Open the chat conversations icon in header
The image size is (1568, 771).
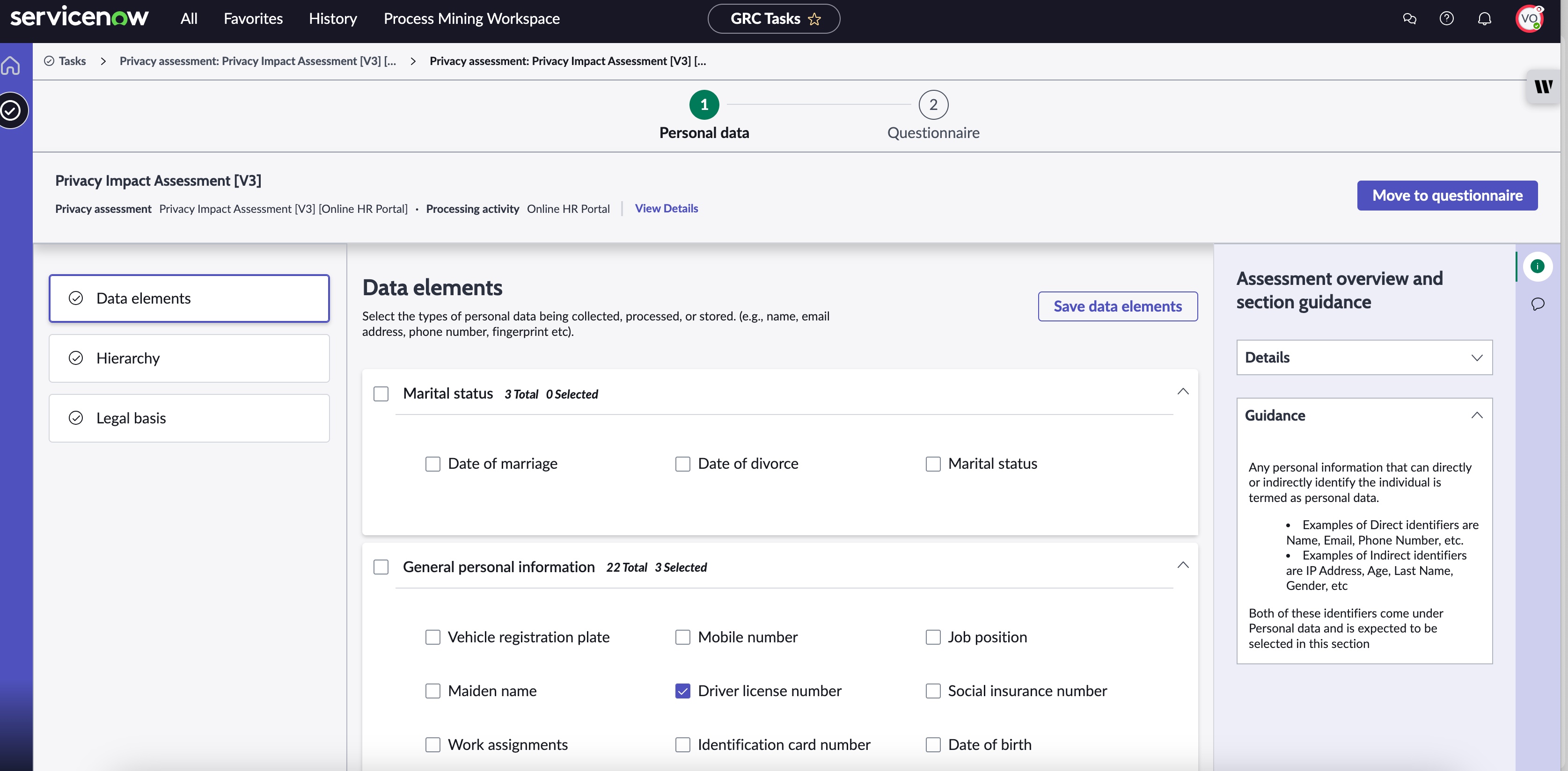(x=1409, y=19)
